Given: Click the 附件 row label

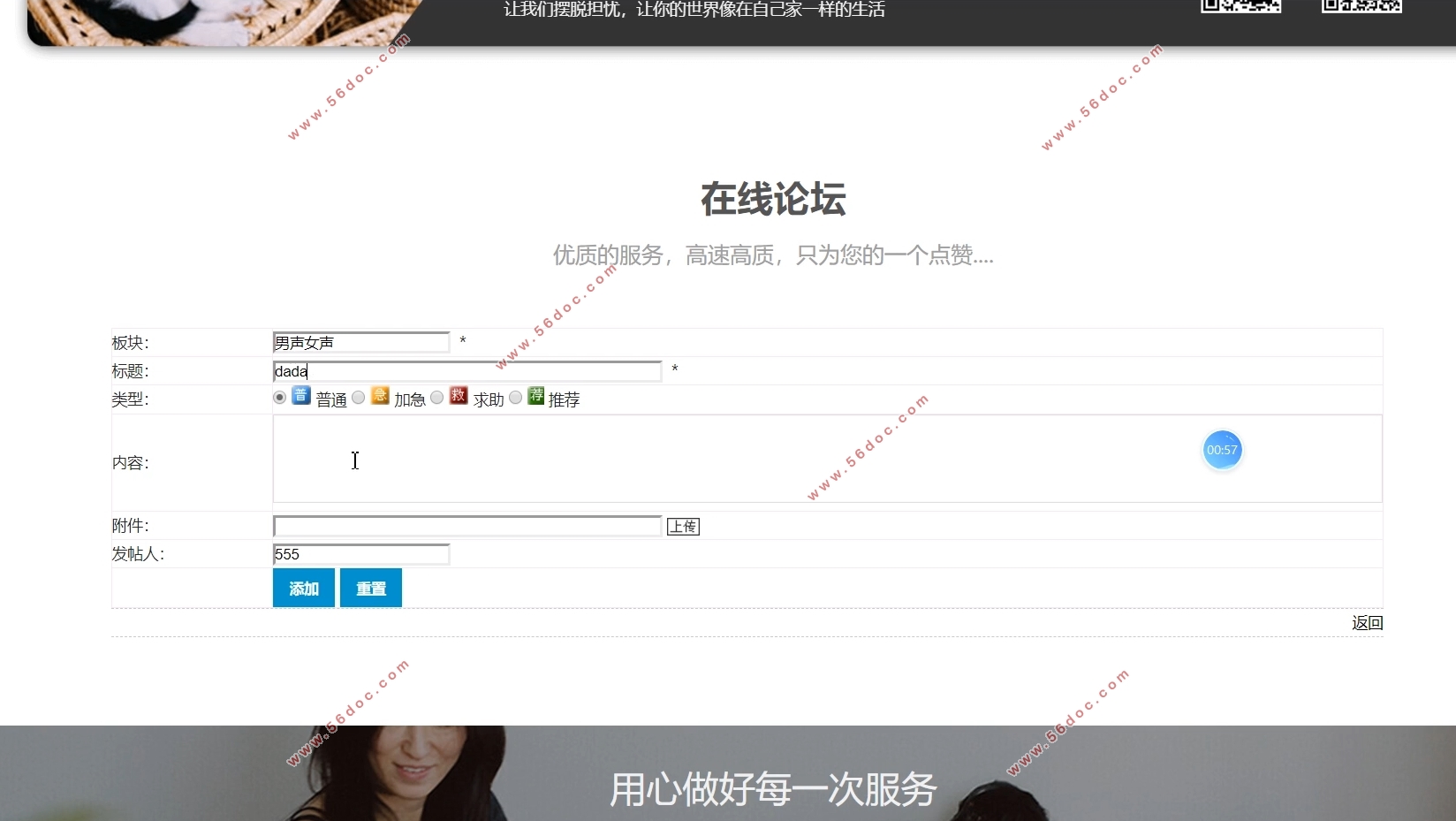Looking at the screenshot, I should click(x=130, y=526).
